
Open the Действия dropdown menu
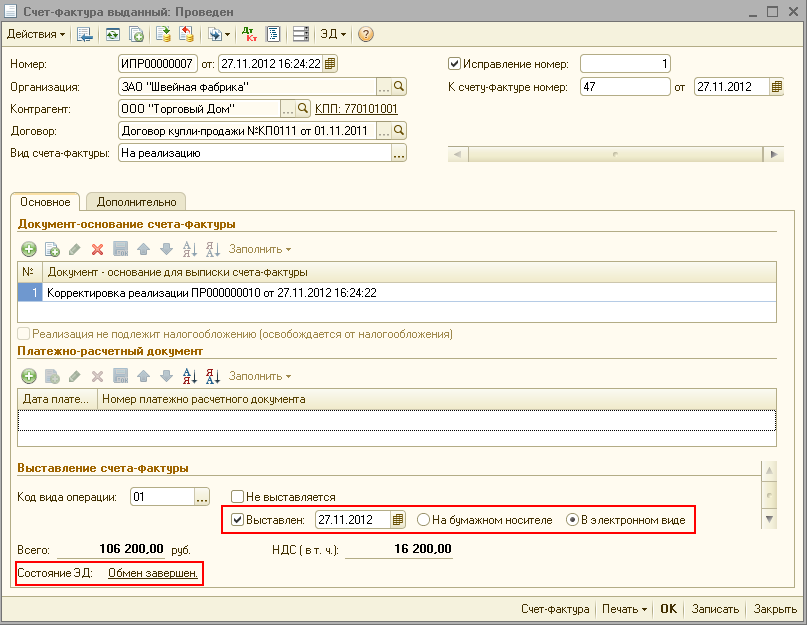36,34
